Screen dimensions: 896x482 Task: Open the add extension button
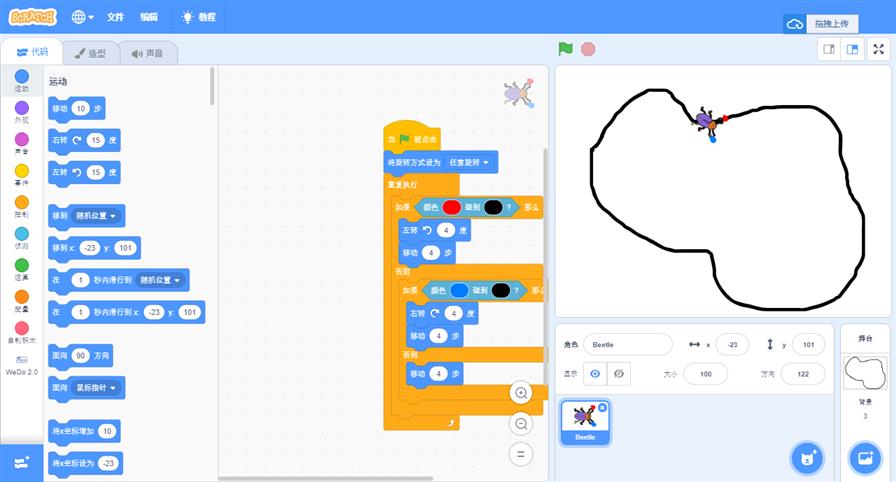coord(22,461)
